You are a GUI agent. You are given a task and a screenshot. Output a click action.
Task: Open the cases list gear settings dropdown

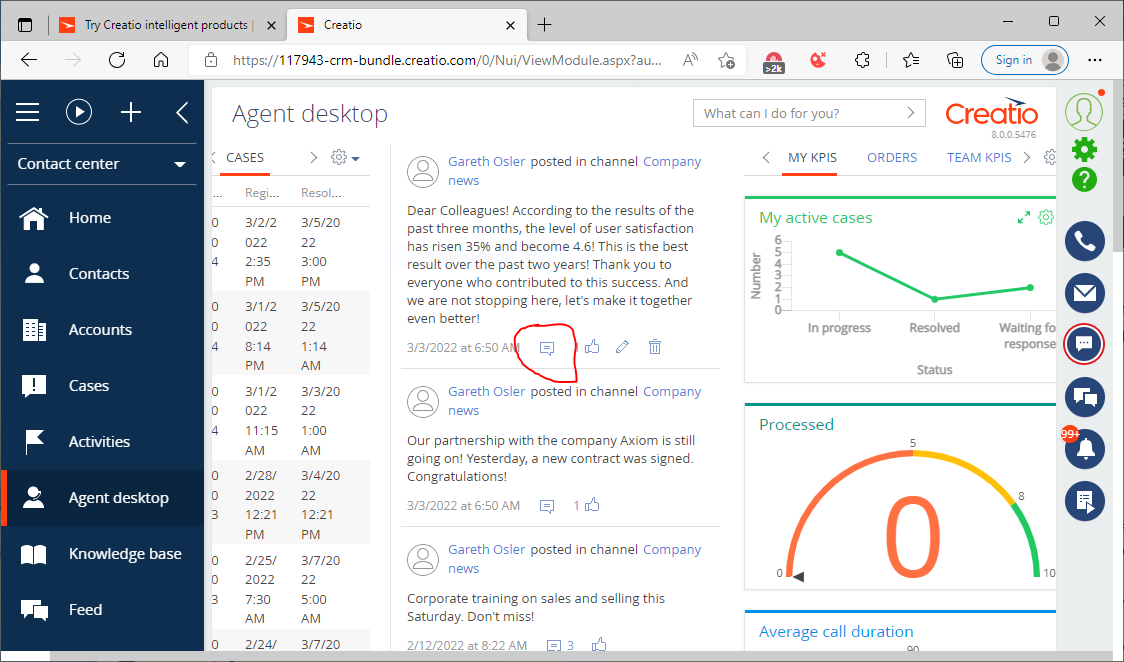pos(345,158)
